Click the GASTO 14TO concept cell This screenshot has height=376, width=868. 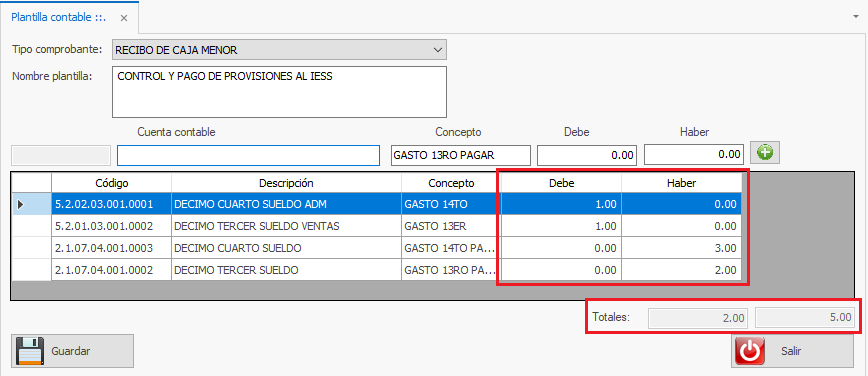pos(451,204)
